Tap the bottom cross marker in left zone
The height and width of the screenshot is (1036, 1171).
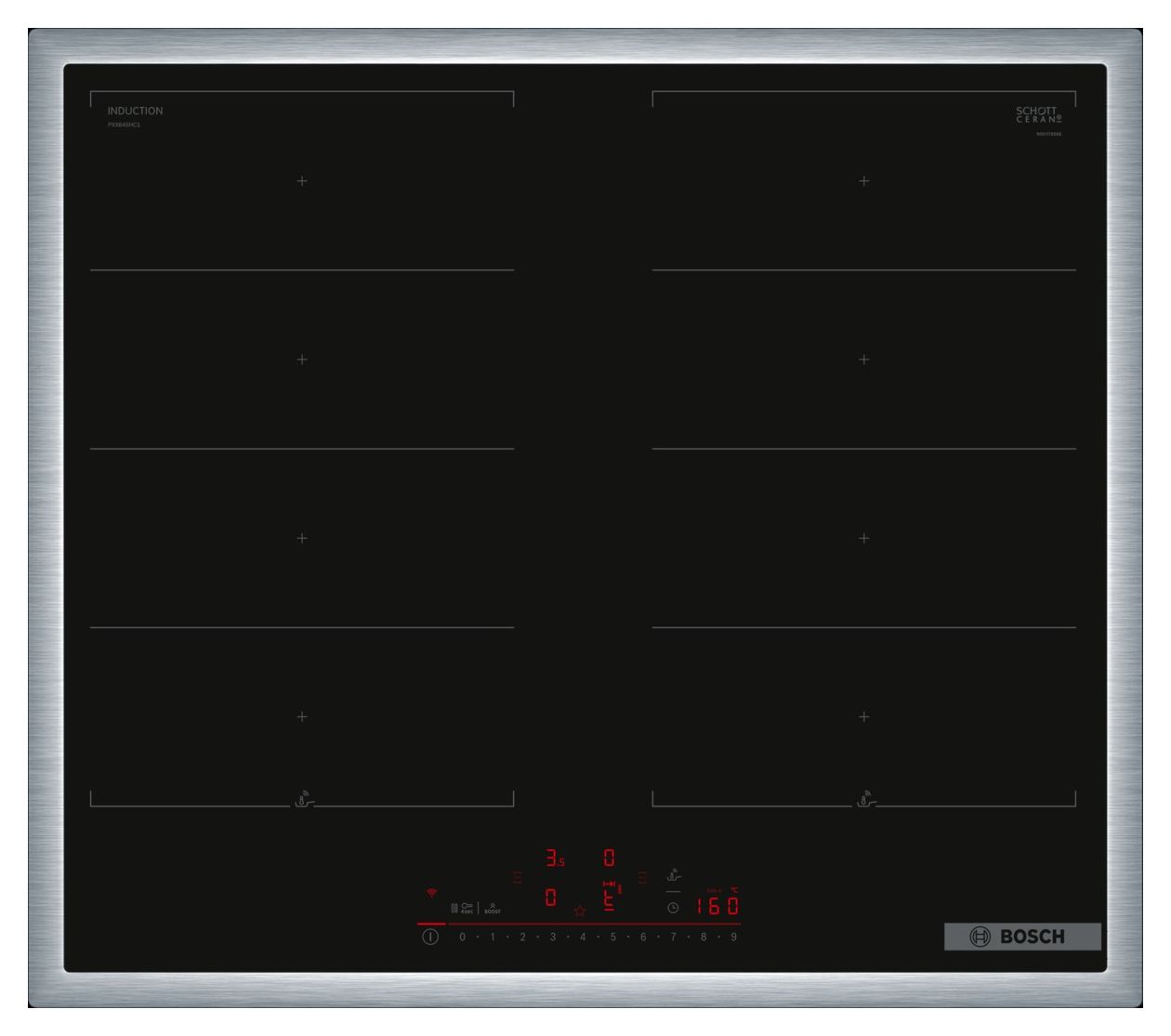pos(302,716)
